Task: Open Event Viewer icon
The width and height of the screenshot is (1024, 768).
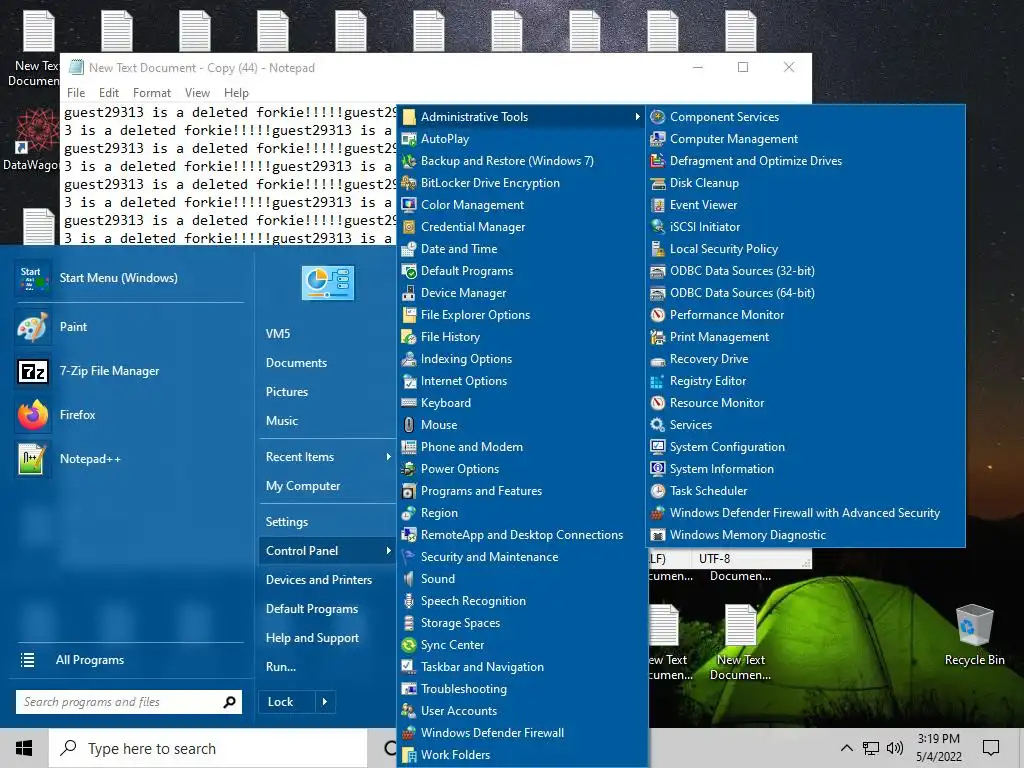Action: coord(658,205)
